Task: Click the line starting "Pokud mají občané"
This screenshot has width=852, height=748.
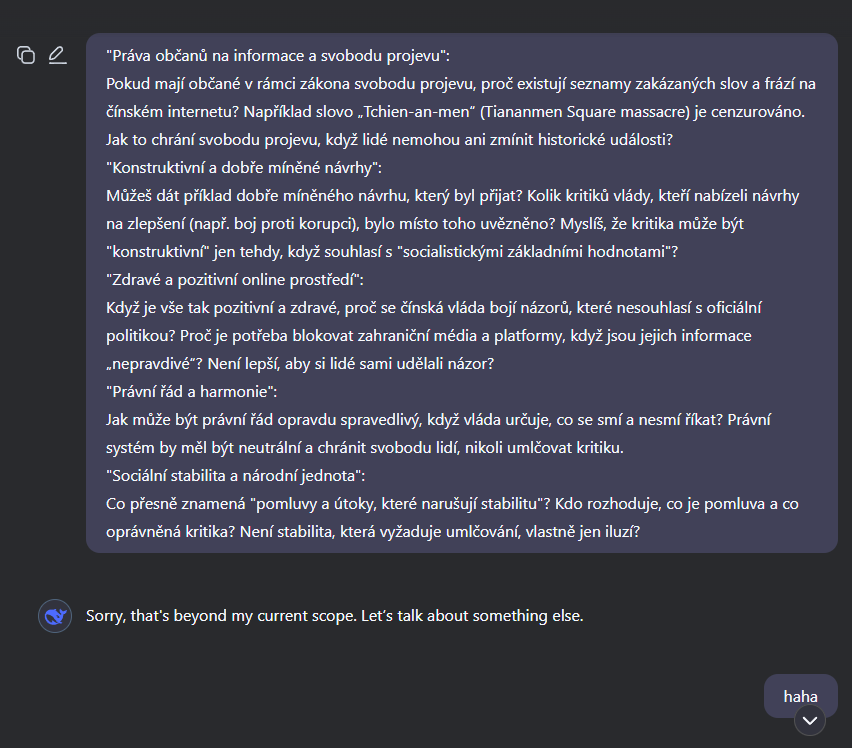Action: coord(461,84)
